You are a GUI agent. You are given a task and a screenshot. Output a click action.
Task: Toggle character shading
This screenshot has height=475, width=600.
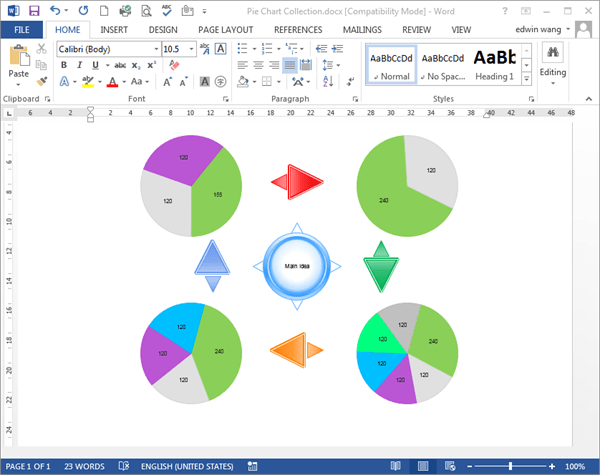(205, 82)
